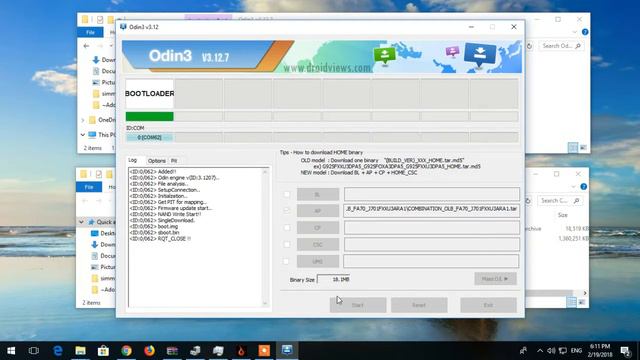Open Microsoft Store from the taskbar
640x360 pixels.
(x=103, y=351)
